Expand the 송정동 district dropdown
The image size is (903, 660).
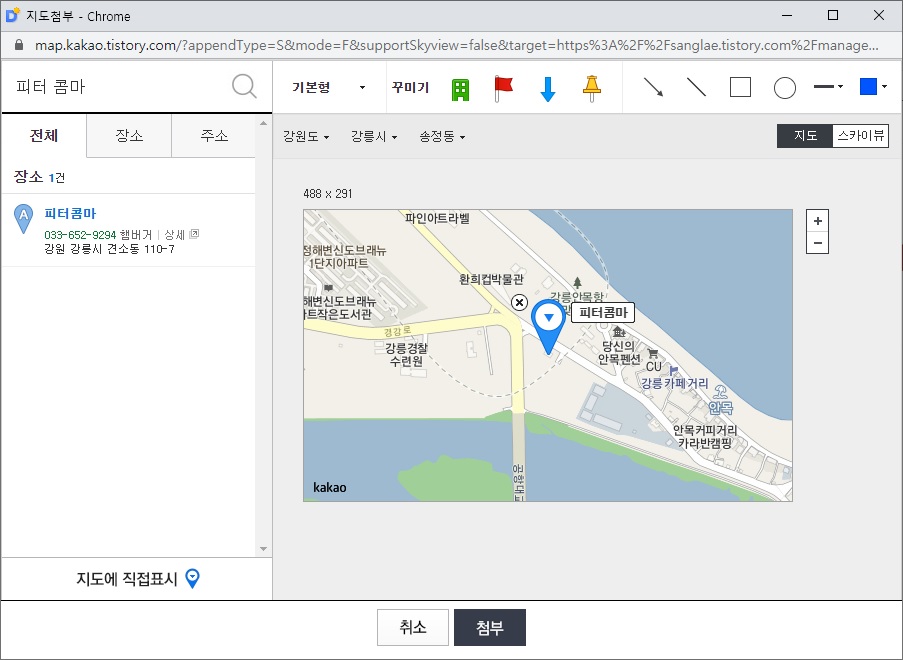[x=442, y=136]
